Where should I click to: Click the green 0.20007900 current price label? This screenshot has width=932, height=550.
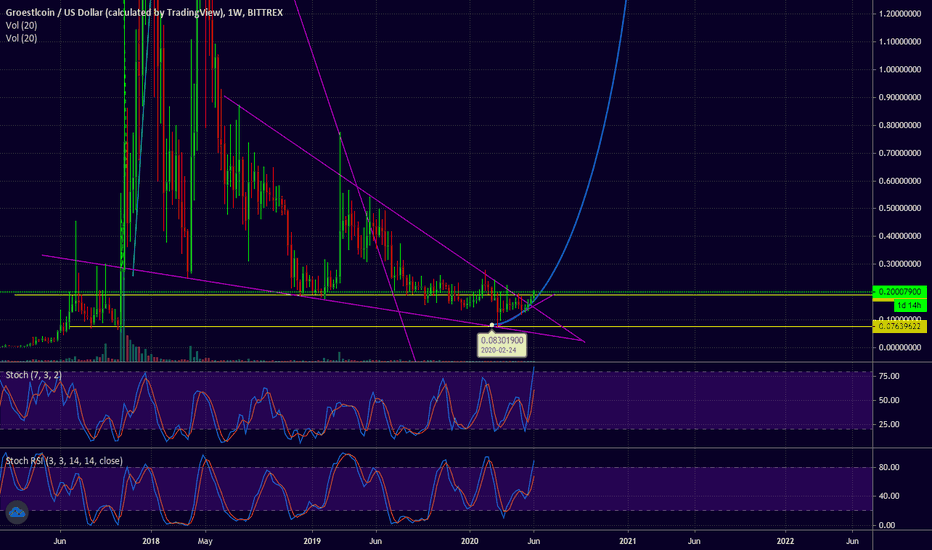[899, 292]
